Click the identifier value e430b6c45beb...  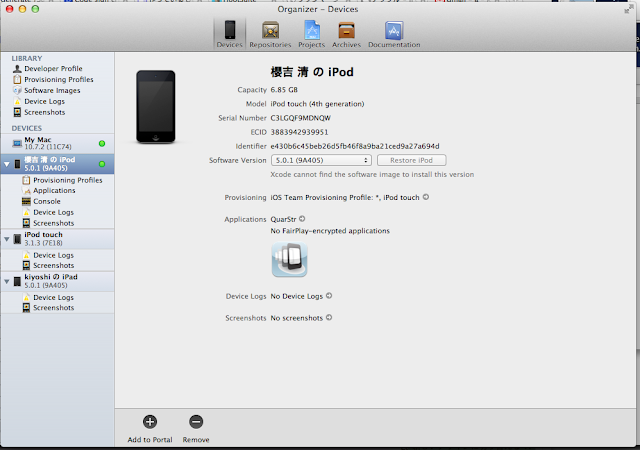coord(355,146)
